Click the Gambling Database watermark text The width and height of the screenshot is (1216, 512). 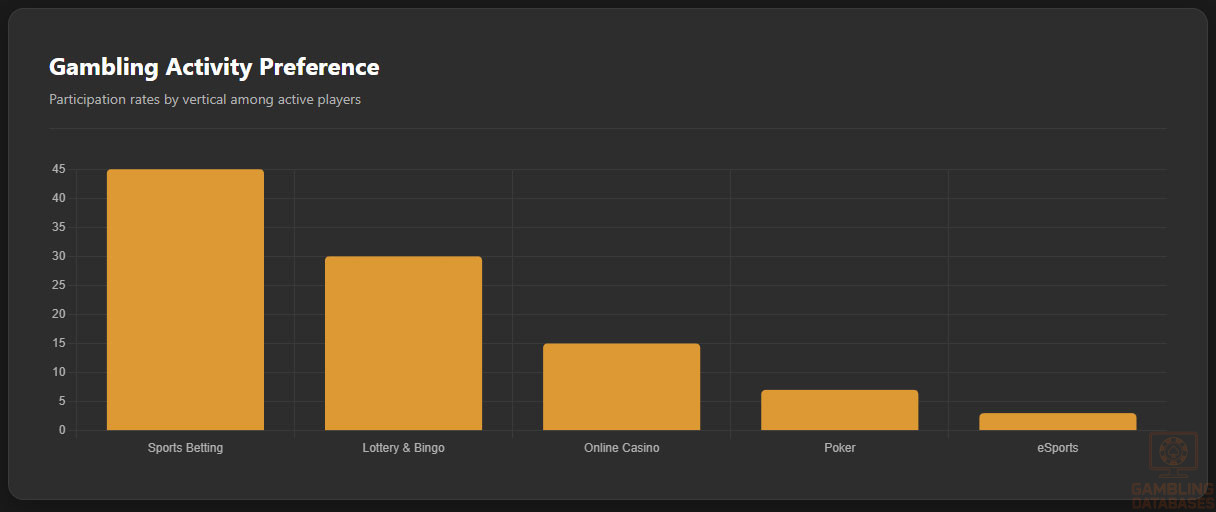point(1172,495)
